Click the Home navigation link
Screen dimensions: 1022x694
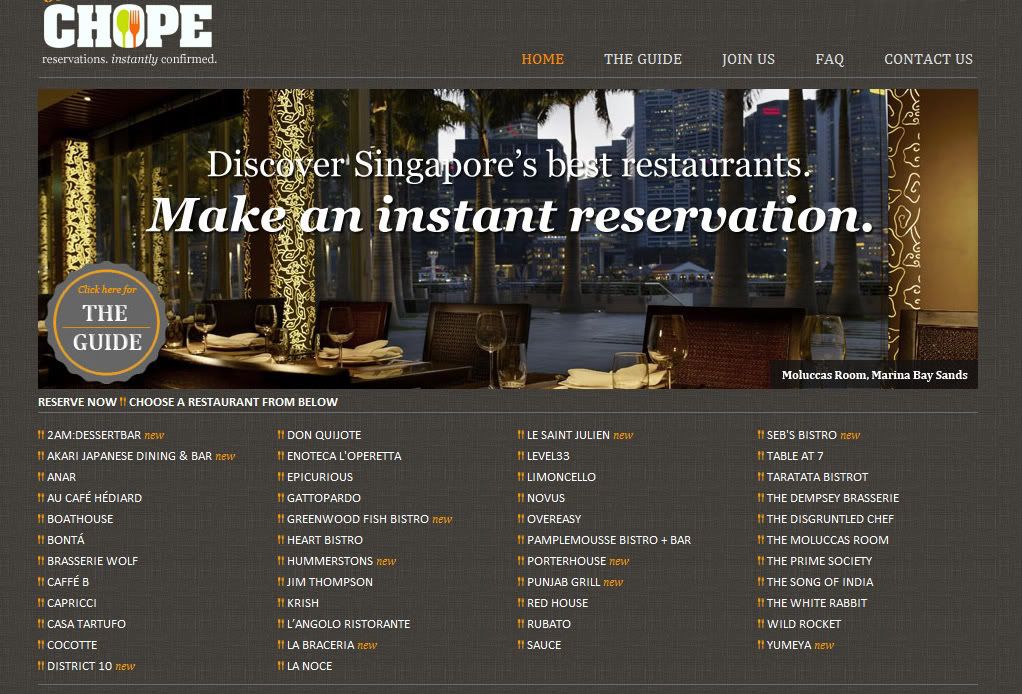(x=542, y=59)
